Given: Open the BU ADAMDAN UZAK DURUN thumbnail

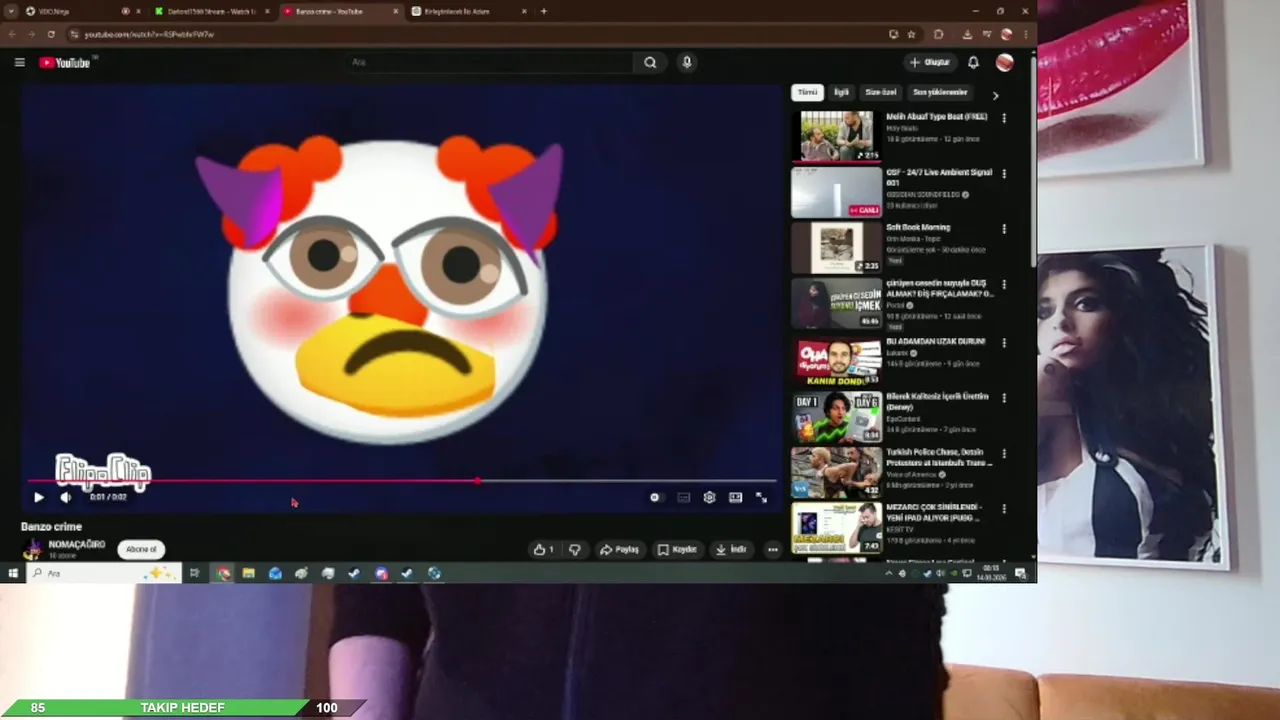Looking at the screenshot, I should [x=836, y=361].
